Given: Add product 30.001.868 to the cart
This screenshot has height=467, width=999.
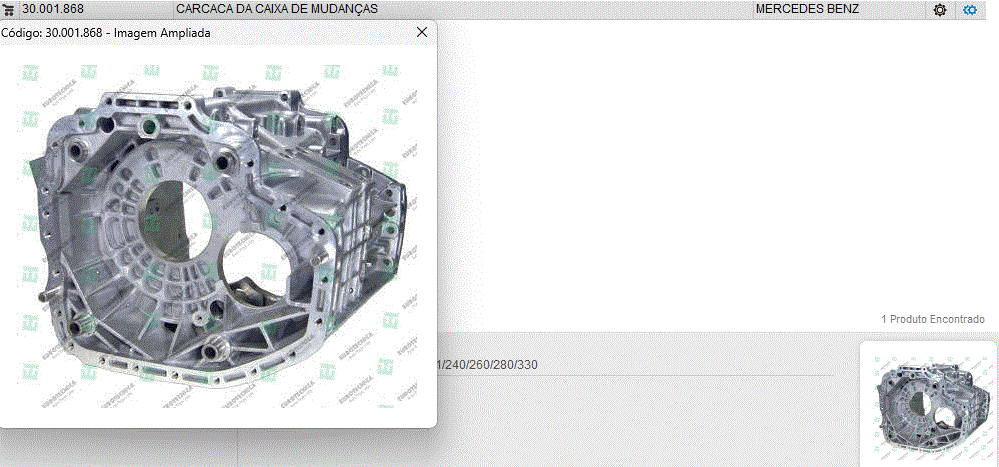Looking at the screenshot, I should (x=9, y=9).
